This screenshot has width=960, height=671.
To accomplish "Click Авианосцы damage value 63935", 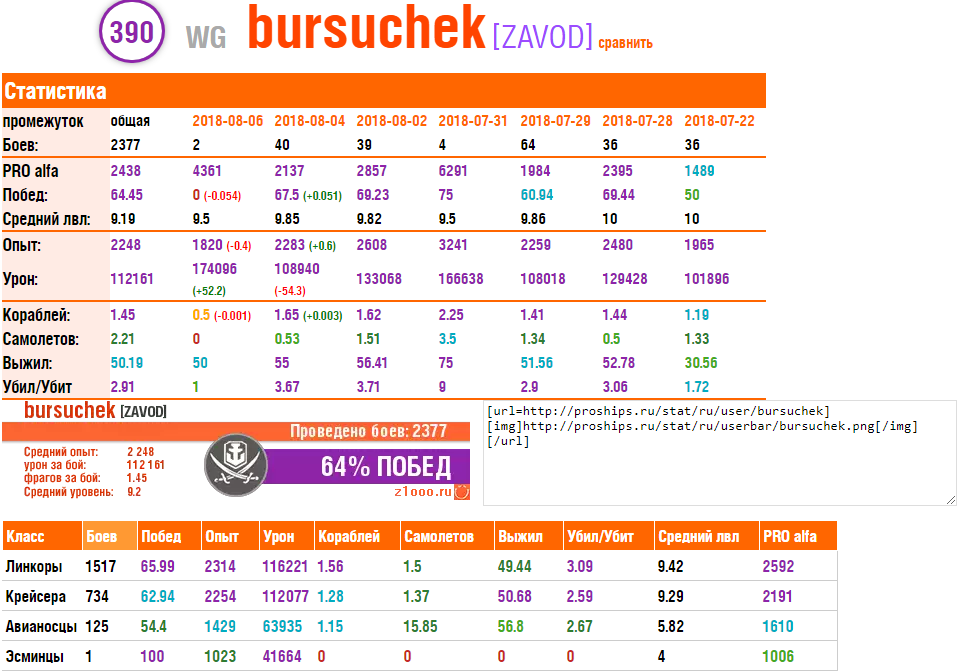I will (x=282, y=626).
